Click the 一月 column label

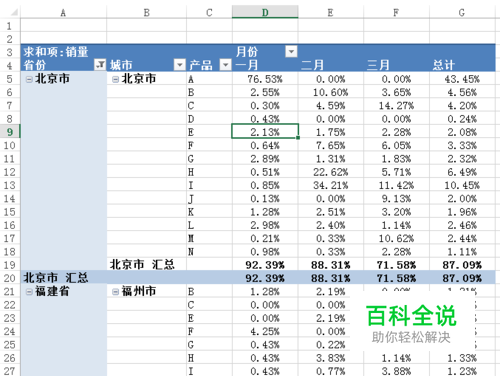coord(247,65)
